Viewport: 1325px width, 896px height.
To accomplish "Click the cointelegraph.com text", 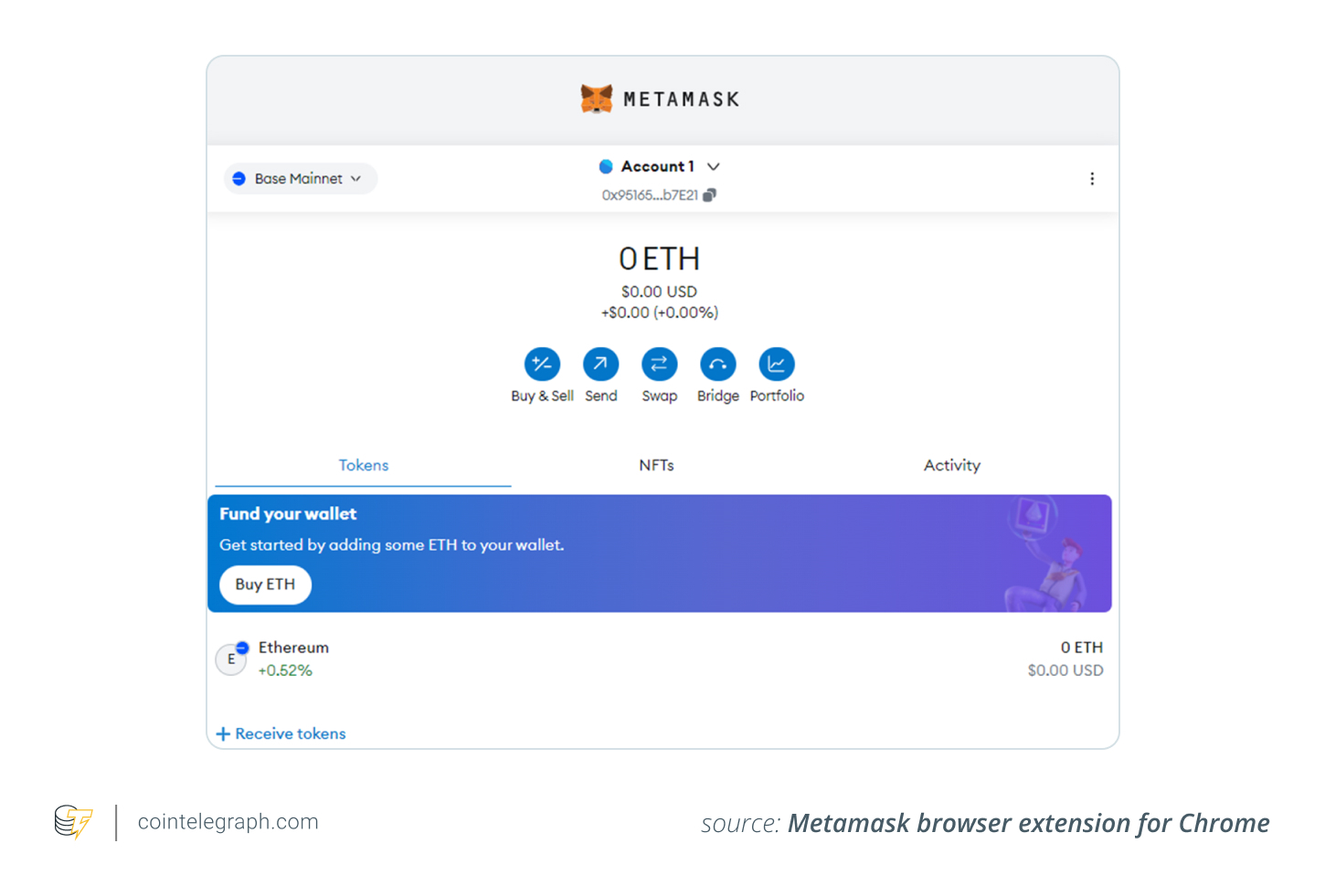I will point(228,822).
